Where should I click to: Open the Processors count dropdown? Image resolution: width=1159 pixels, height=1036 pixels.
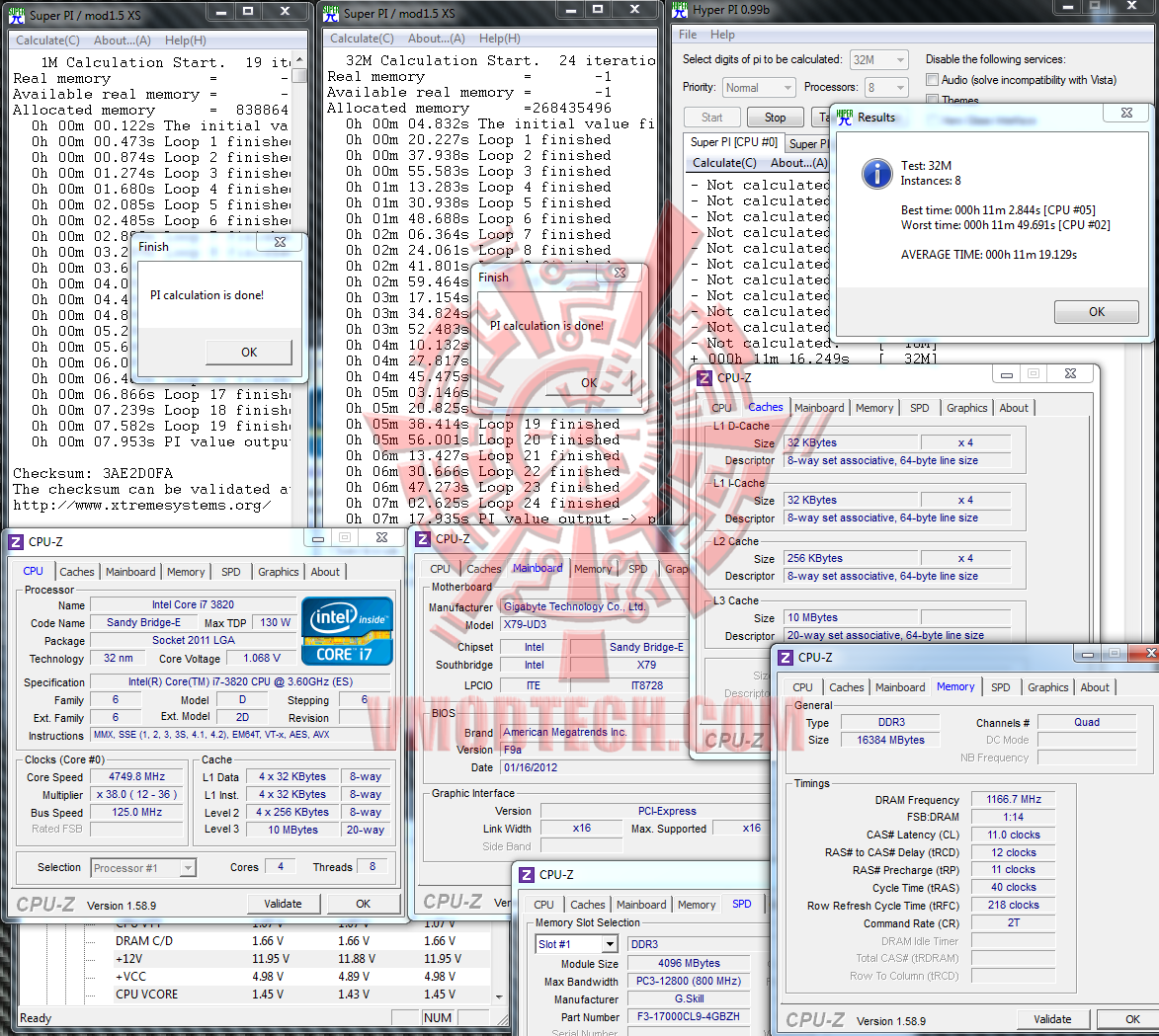pos(886,88)
